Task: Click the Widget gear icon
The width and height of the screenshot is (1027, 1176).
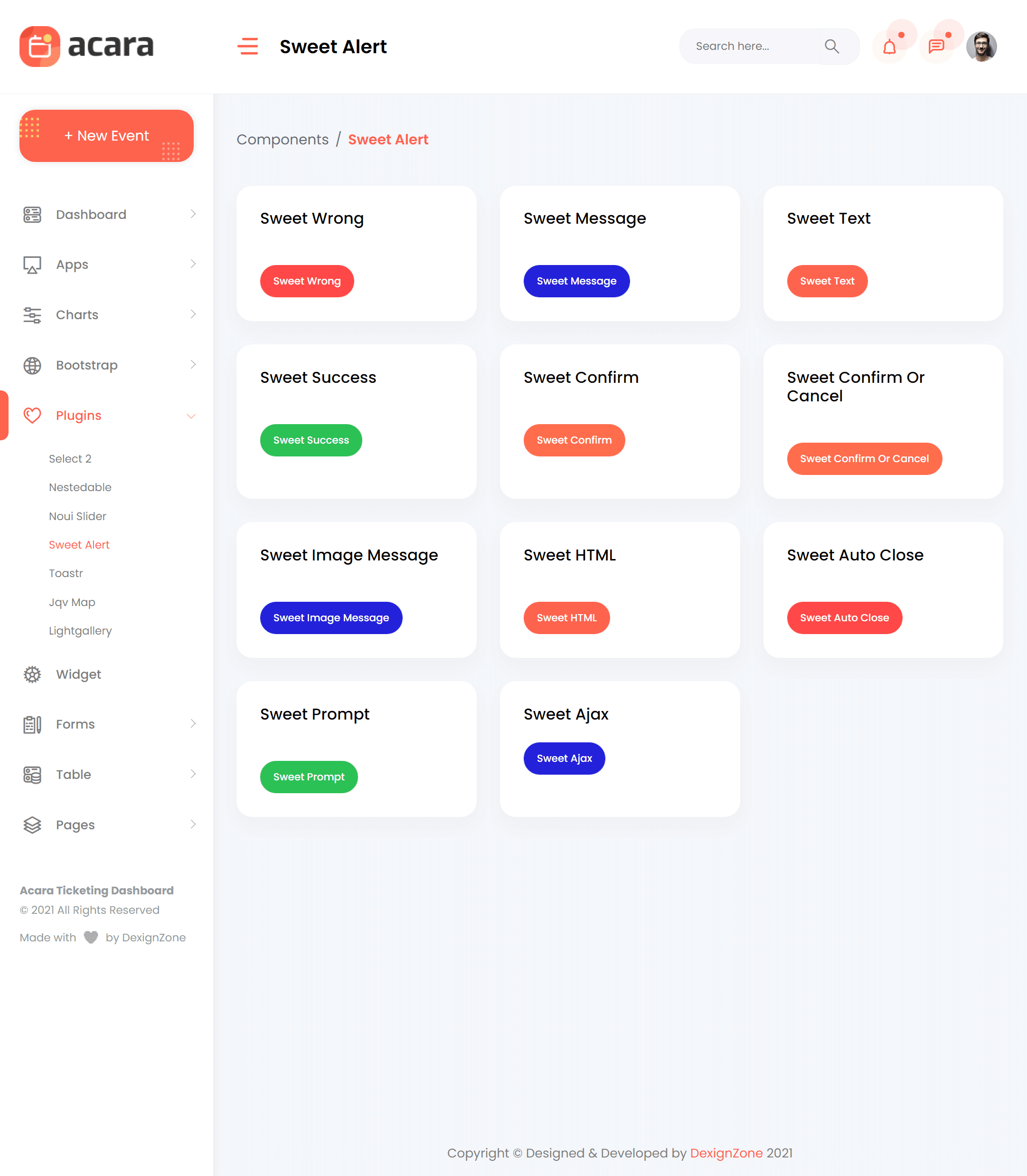Action: 32,674
